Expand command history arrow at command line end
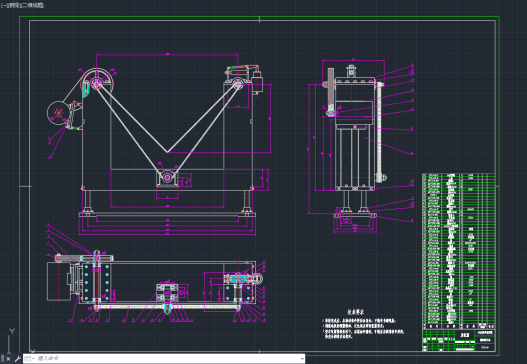527x364 pixels. click(302, 359)
